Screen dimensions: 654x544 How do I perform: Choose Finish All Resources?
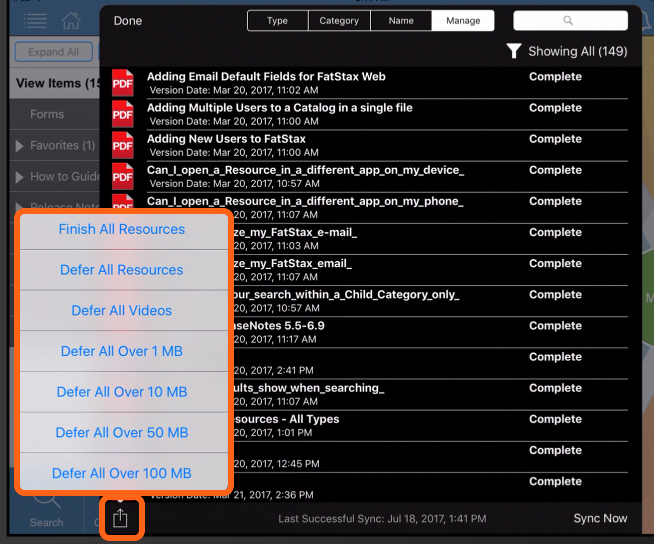pos(124,229)
